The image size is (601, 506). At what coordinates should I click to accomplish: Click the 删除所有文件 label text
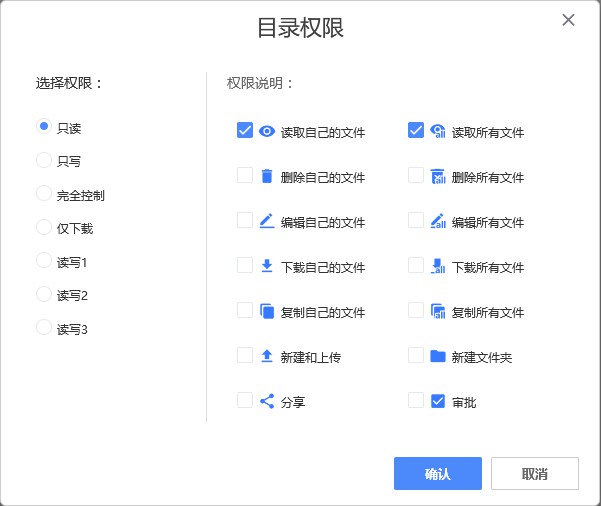[x=488, y=177]
